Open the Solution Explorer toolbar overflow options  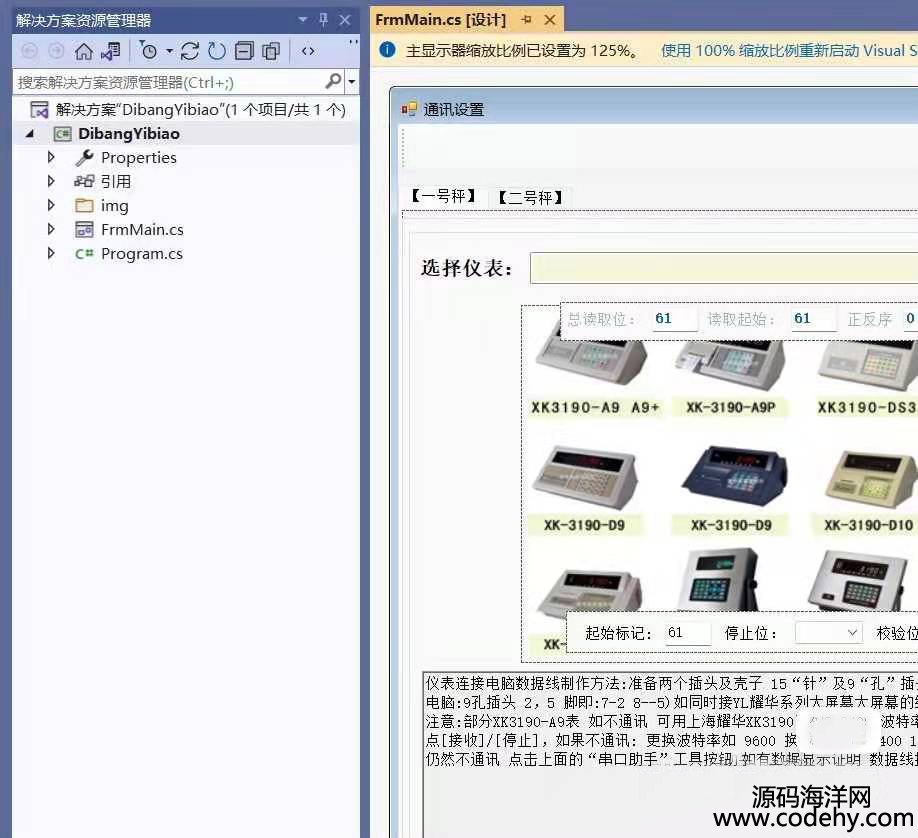[352, 43]
